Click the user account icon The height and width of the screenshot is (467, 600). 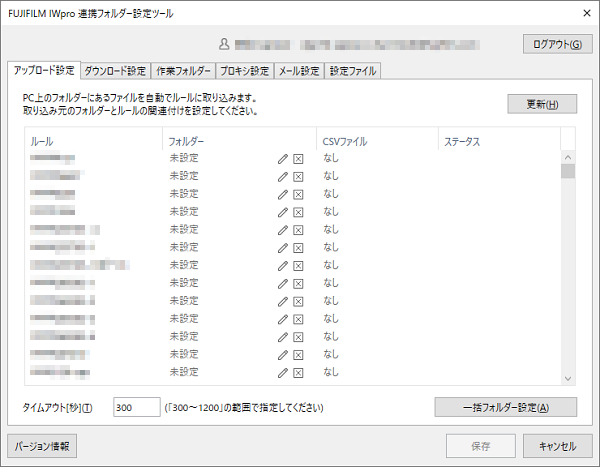[224, 44]
